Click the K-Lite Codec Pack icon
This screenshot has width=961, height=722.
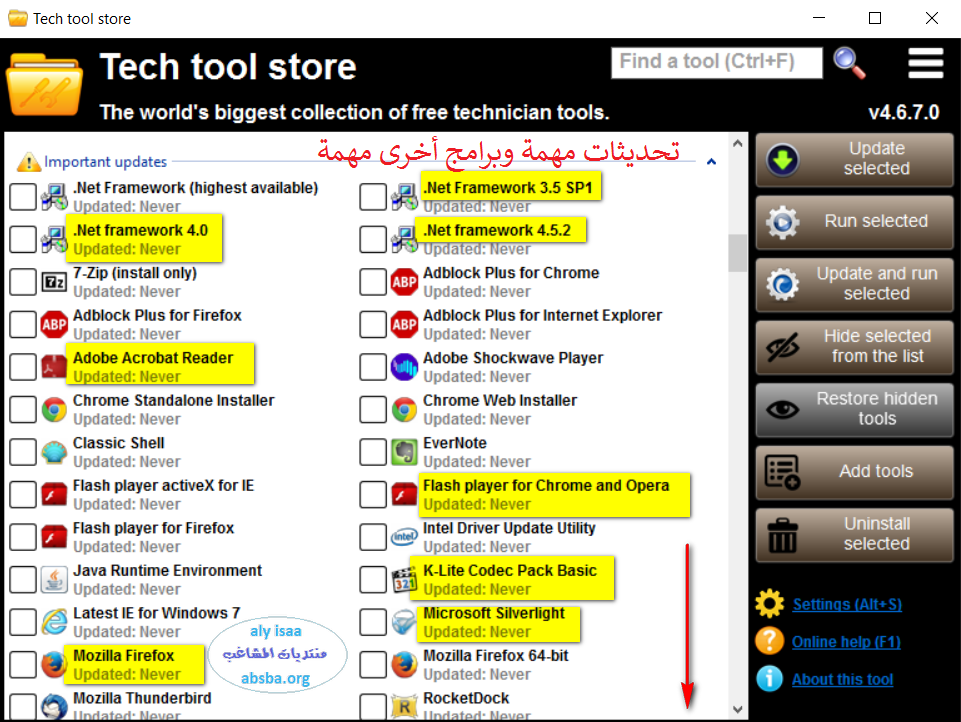pos(404,580)
